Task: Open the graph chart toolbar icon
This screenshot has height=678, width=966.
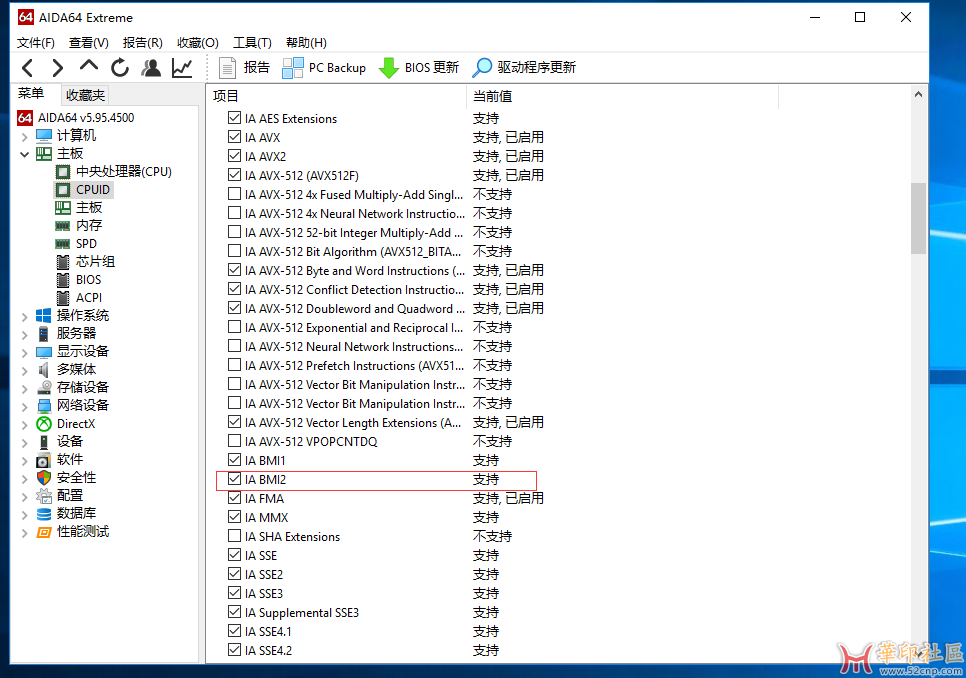Action: [182, 67]
